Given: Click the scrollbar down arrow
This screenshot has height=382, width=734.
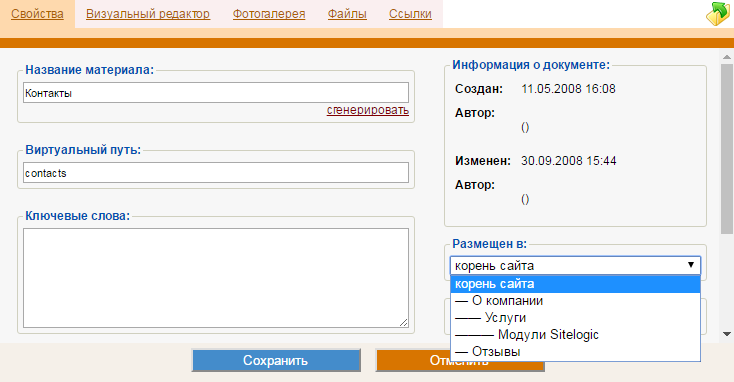Looking at the screenshot, I should pos(727,334).
